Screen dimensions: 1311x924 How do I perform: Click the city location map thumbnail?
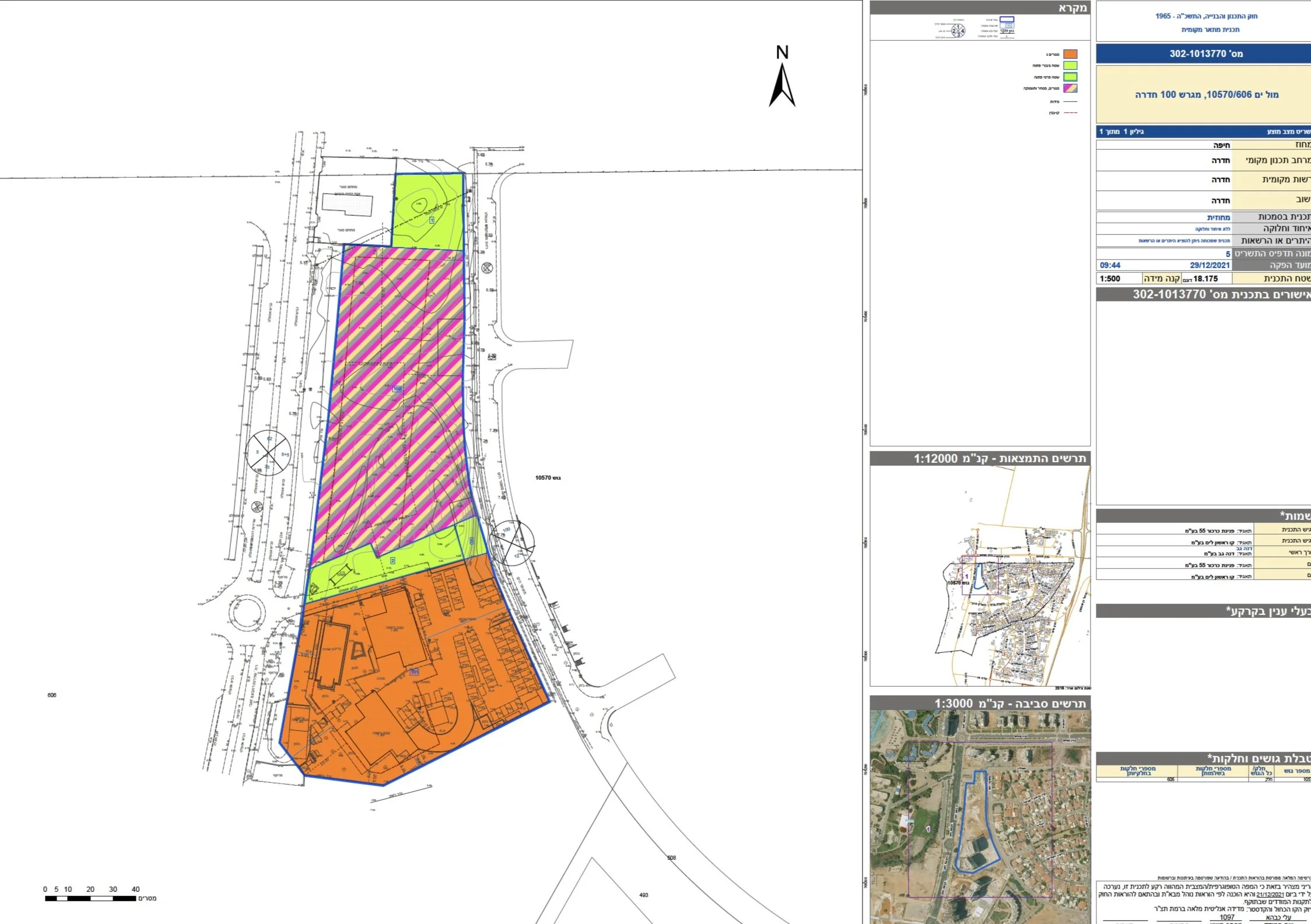[x=980, y=576]
